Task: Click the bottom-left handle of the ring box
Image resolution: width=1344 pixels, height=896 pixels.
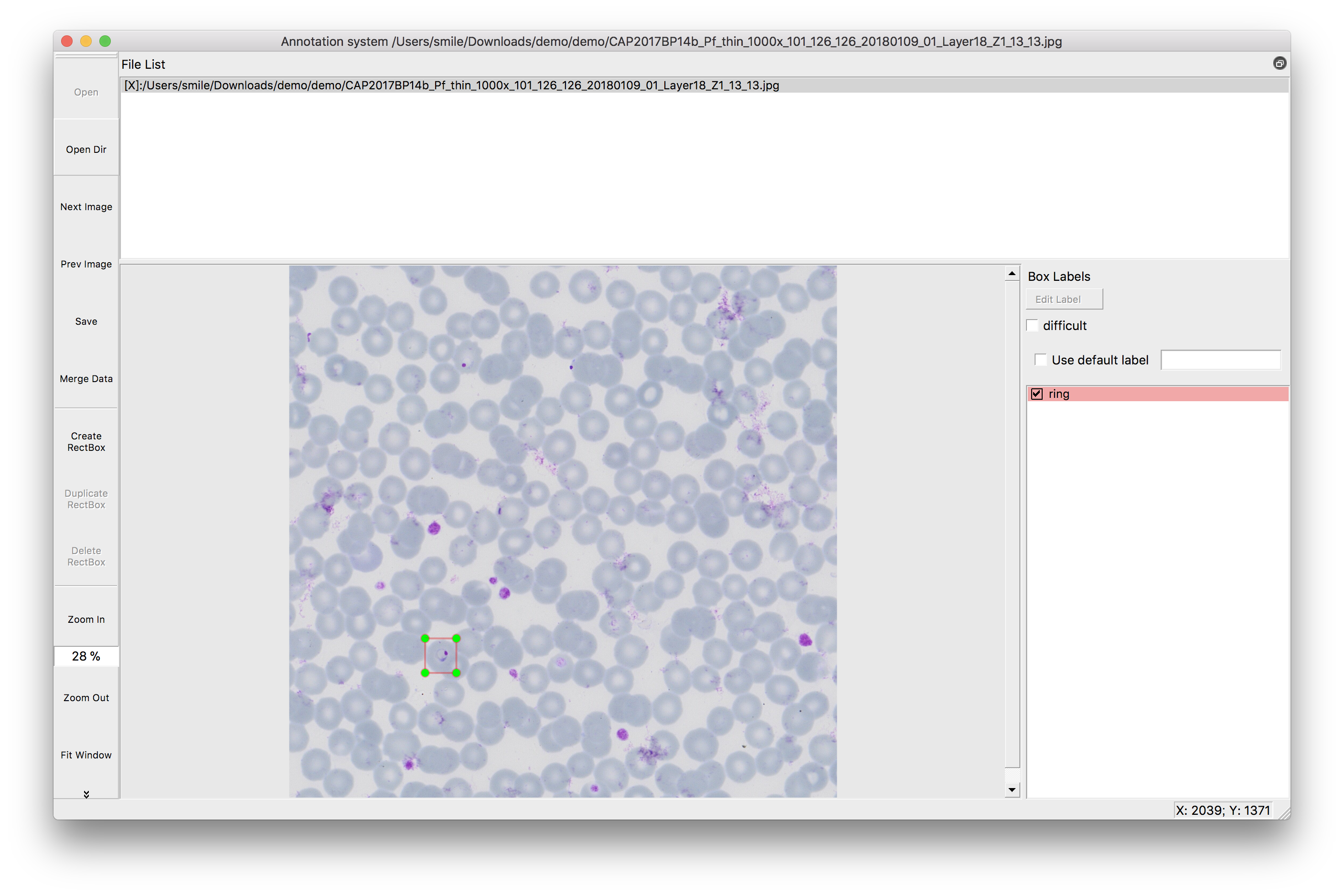Action: click(x=425, y=673)
